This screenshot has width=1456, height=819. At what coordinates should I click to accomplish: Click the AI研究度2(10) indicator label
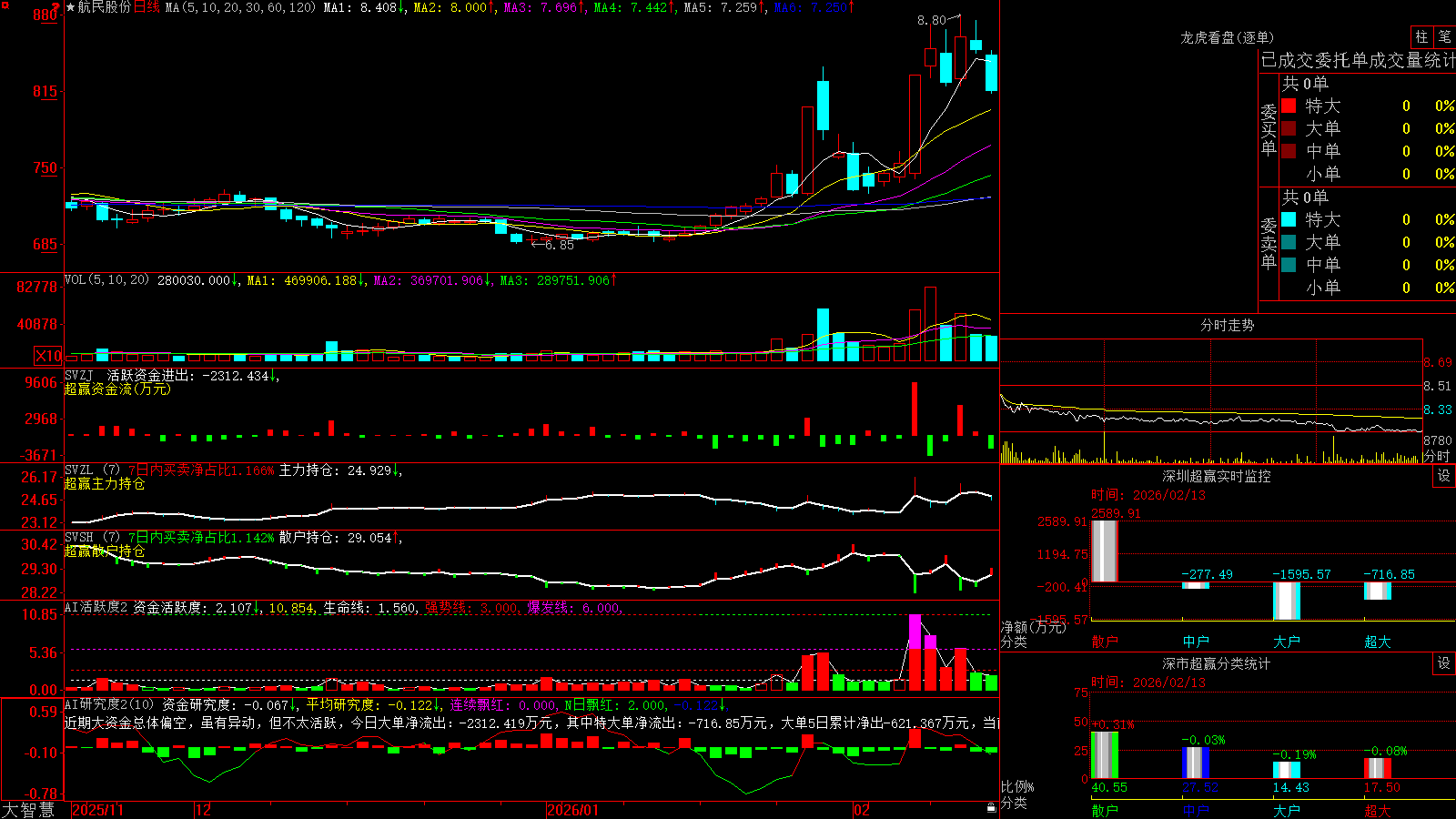(109, 704)
